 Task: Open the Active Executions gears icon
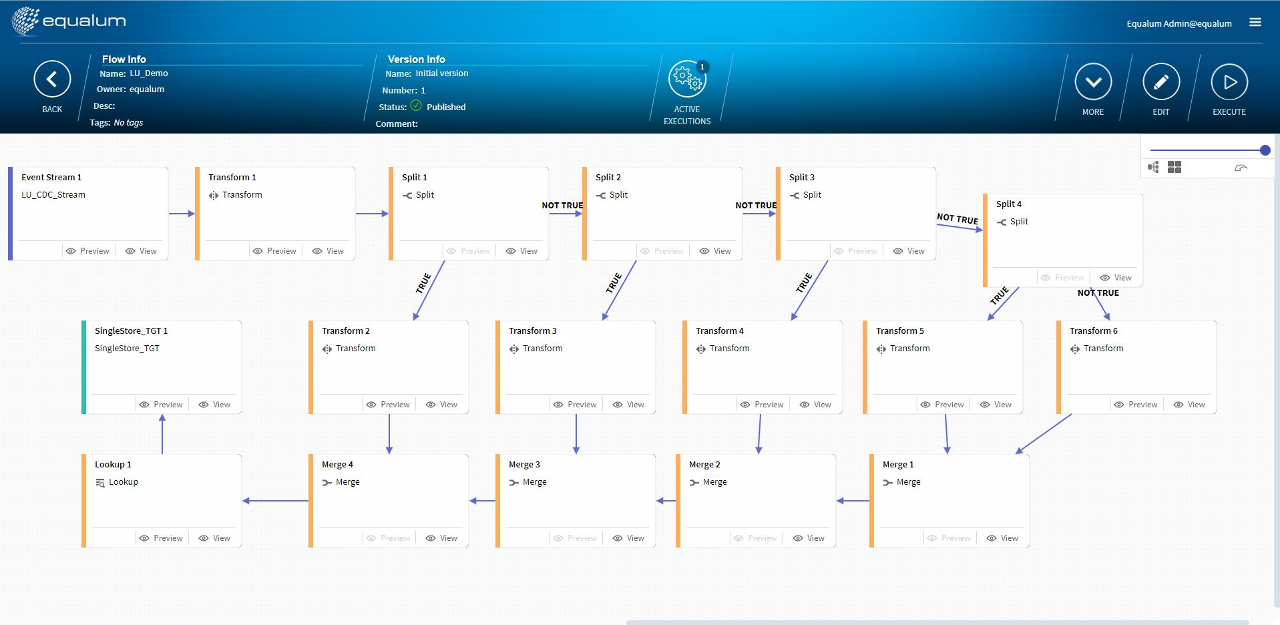click(x=687, y=78)
